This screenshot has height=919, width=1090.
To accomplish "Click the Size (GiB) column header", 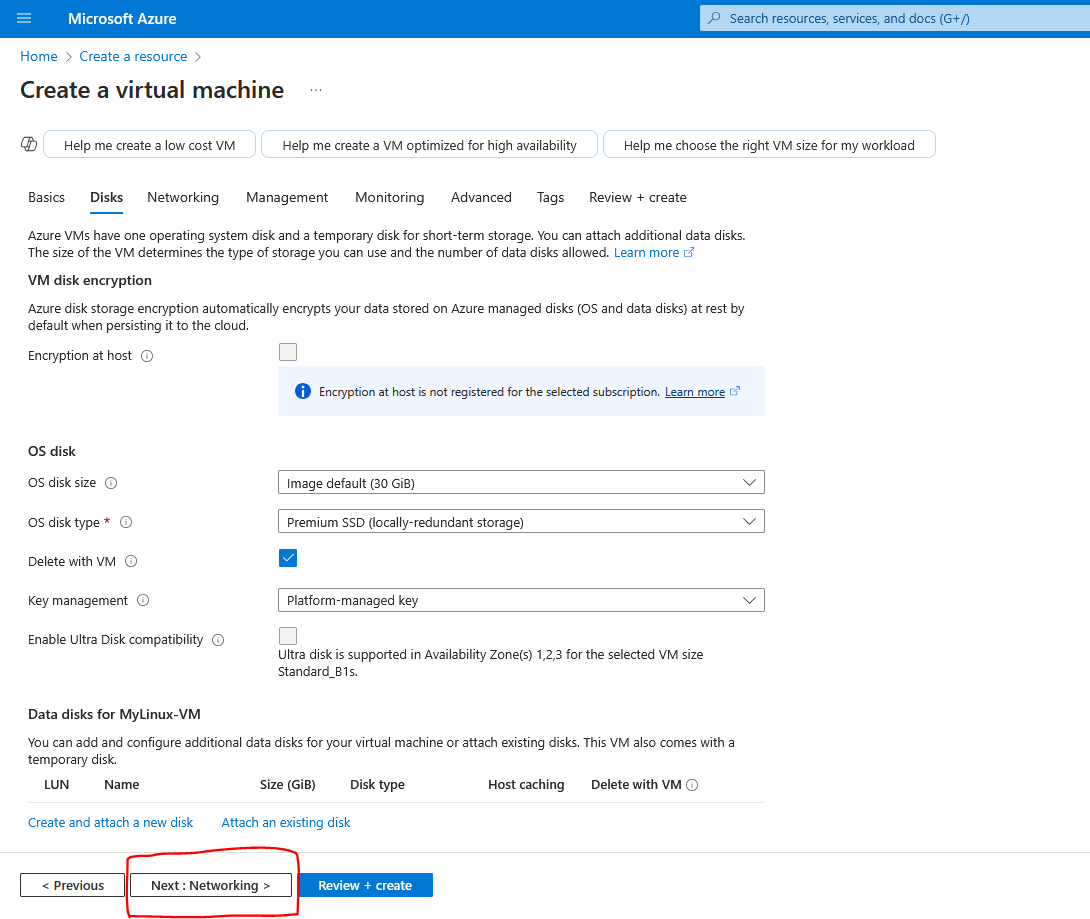I will coord(288,785).
